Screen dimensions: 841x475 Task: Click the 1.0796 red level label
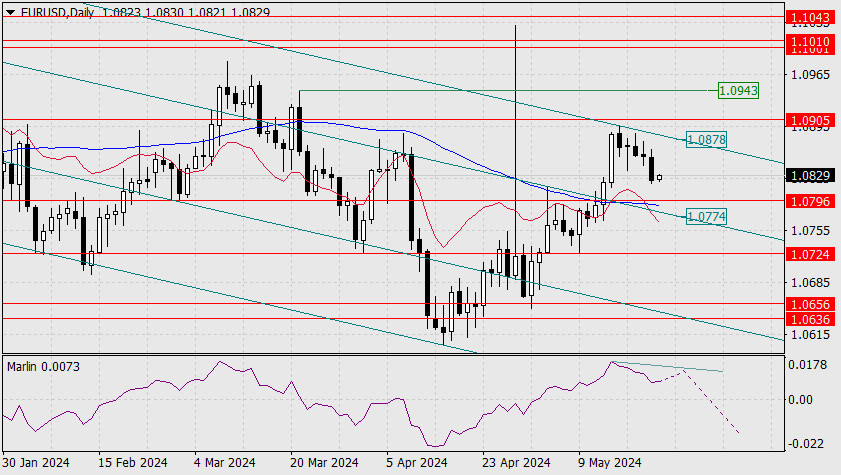click(x=810, y=201)
